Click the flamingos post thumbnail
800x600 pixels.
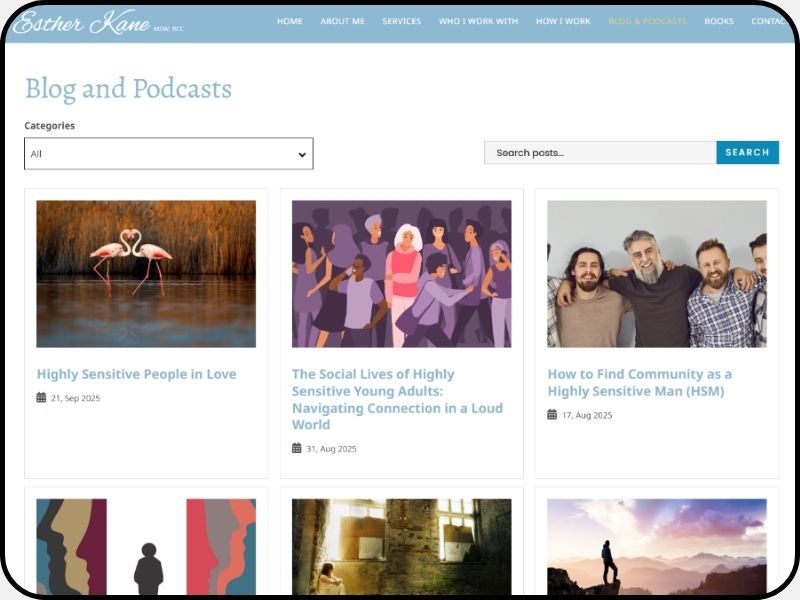[x=146, y=274]
